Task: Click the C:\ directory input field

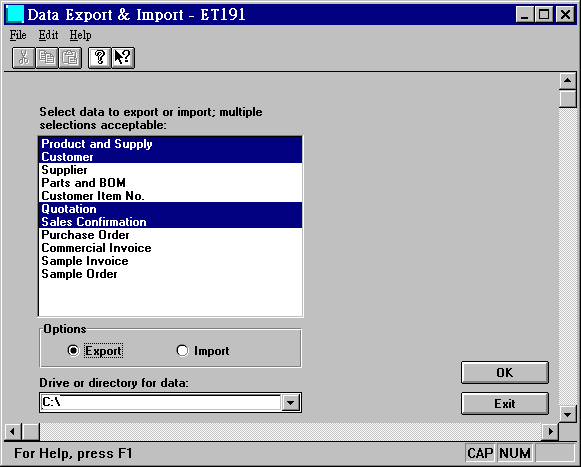Action: [x=160, y=403]
